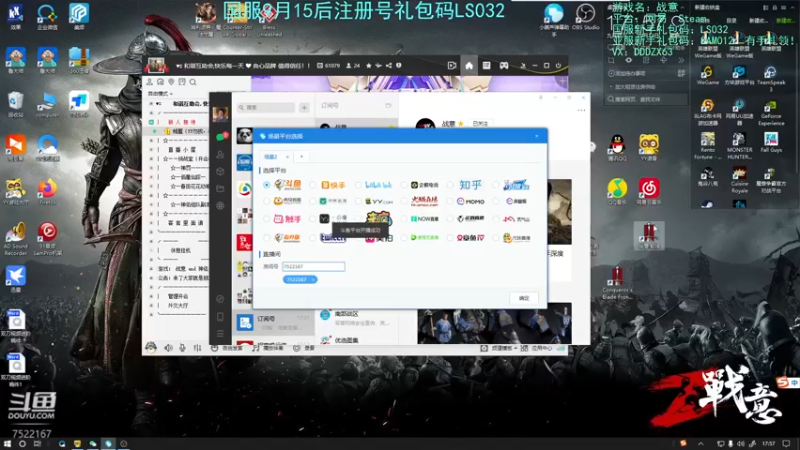Open OBS Studio desktop icon
Viewport: 800px width, 450px height.
click(x=585, y=17)
